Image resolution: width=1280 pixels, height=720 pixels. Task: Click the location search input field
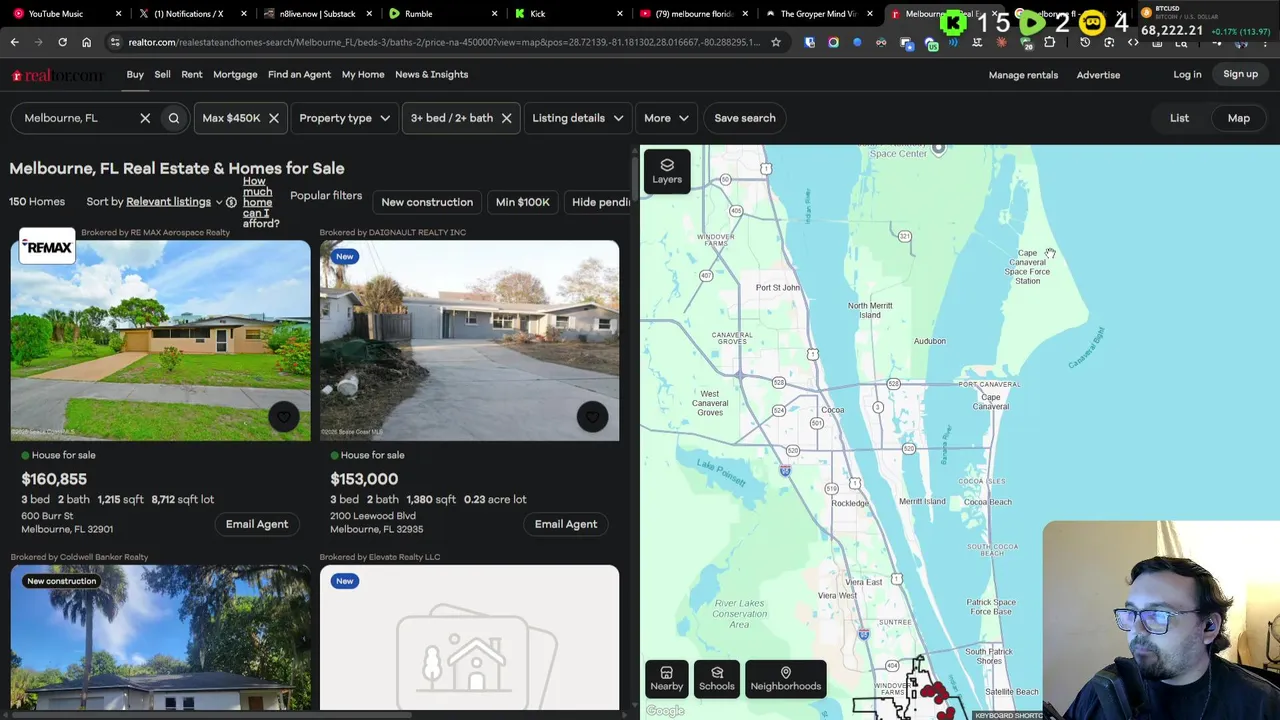click(x=78, y=118)
